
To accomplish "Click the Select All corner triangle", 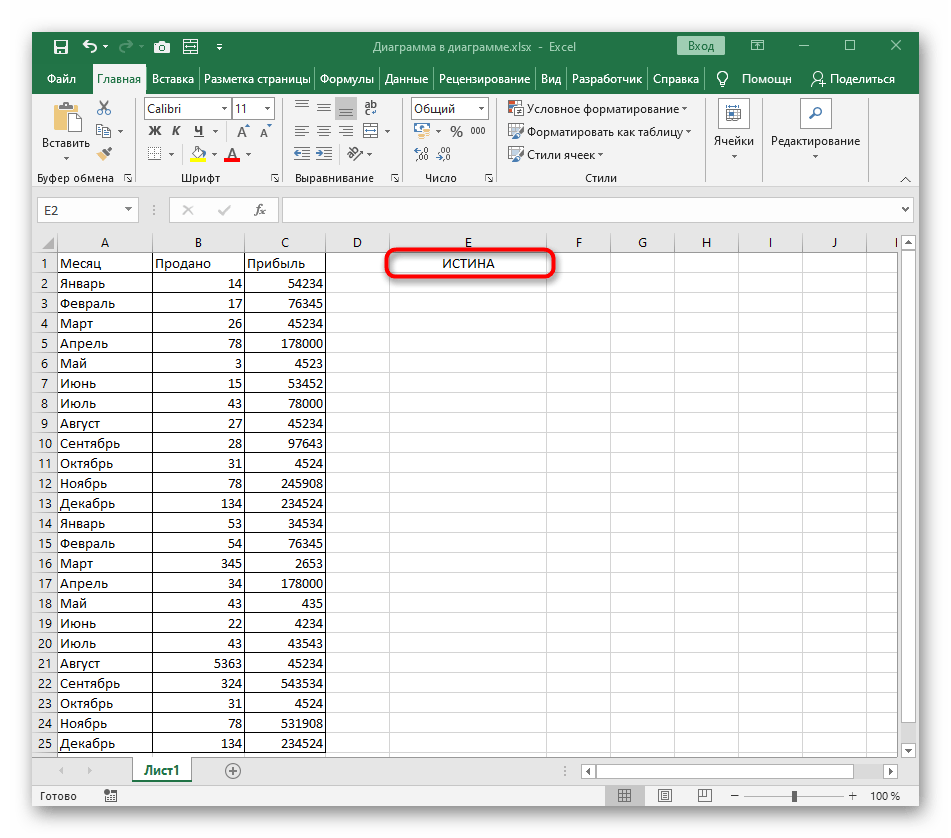I will coord(47,243).
